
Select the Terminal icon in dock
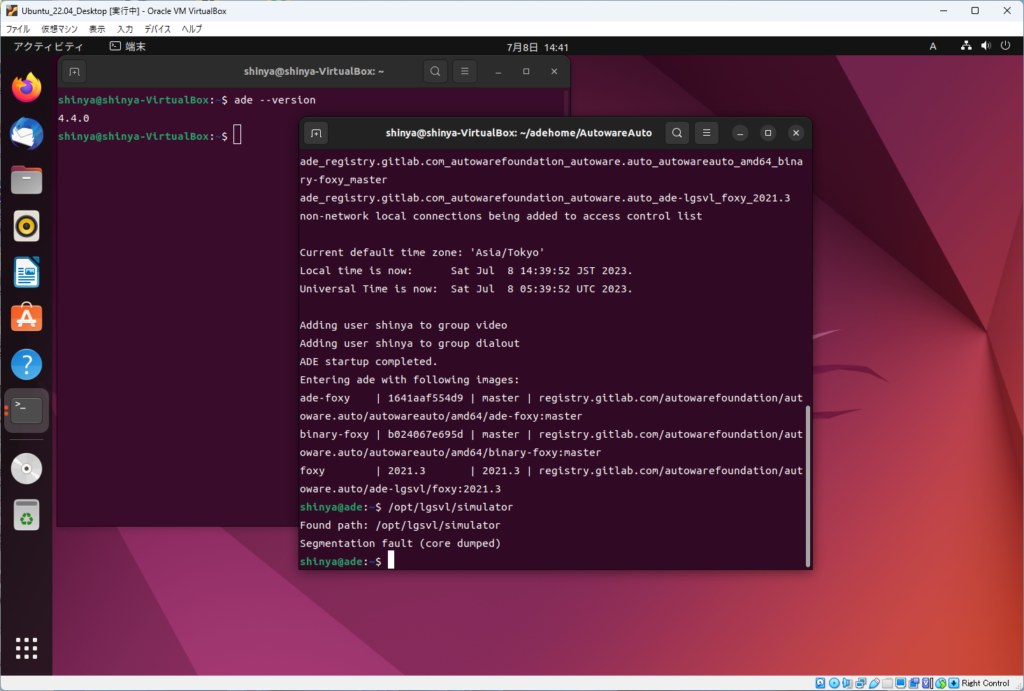point(26,410)
